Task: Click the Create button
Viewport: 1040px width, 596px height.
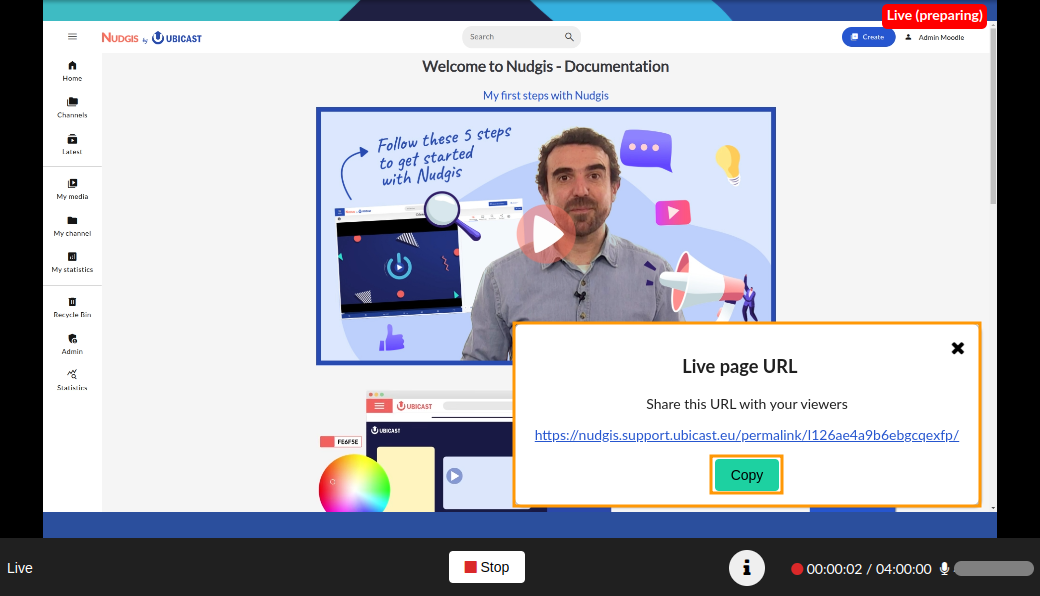Action: coord(868,37)
